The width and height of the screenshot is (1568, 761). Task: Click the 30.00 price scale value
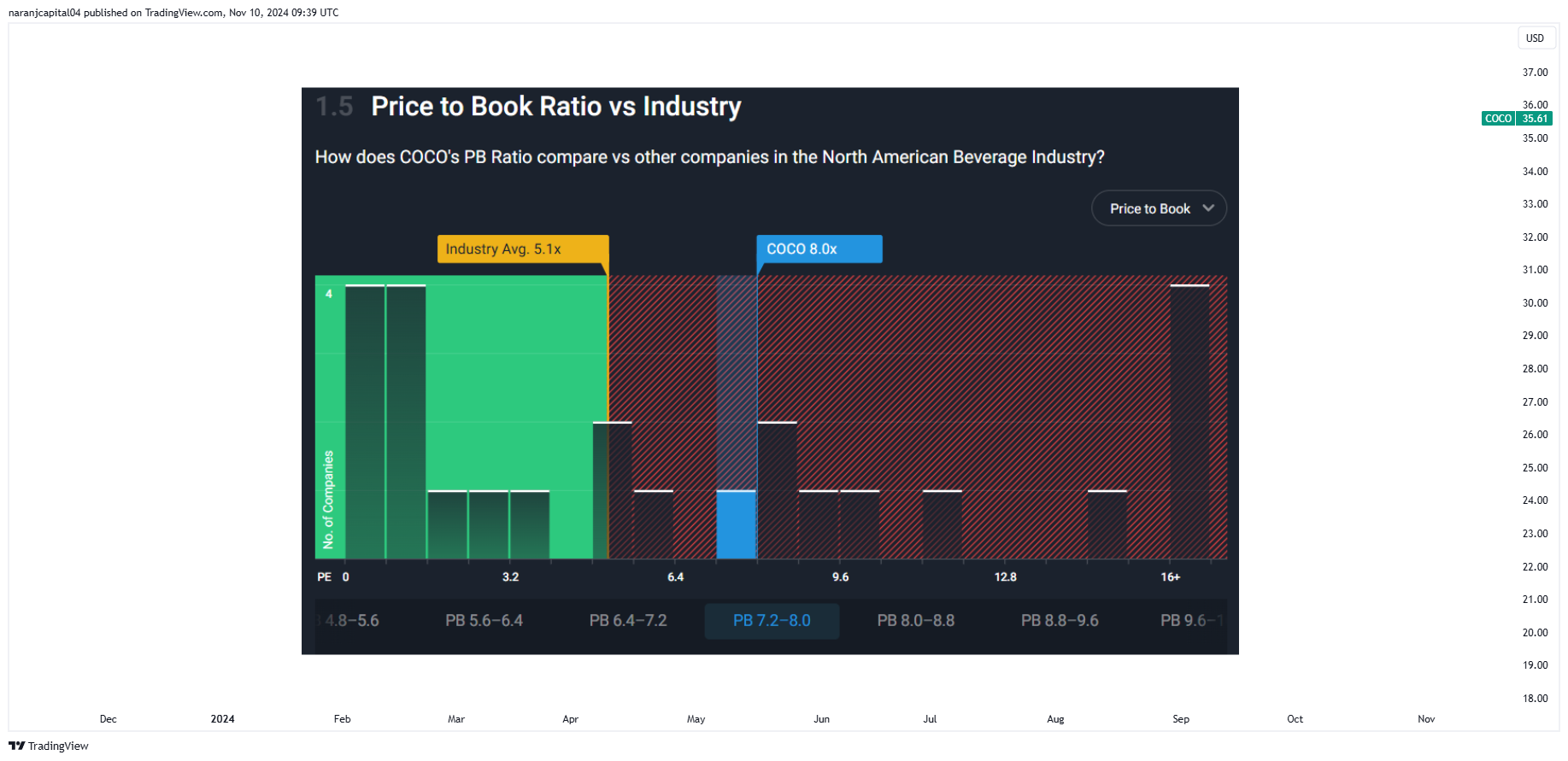(x=1535, y=303)
